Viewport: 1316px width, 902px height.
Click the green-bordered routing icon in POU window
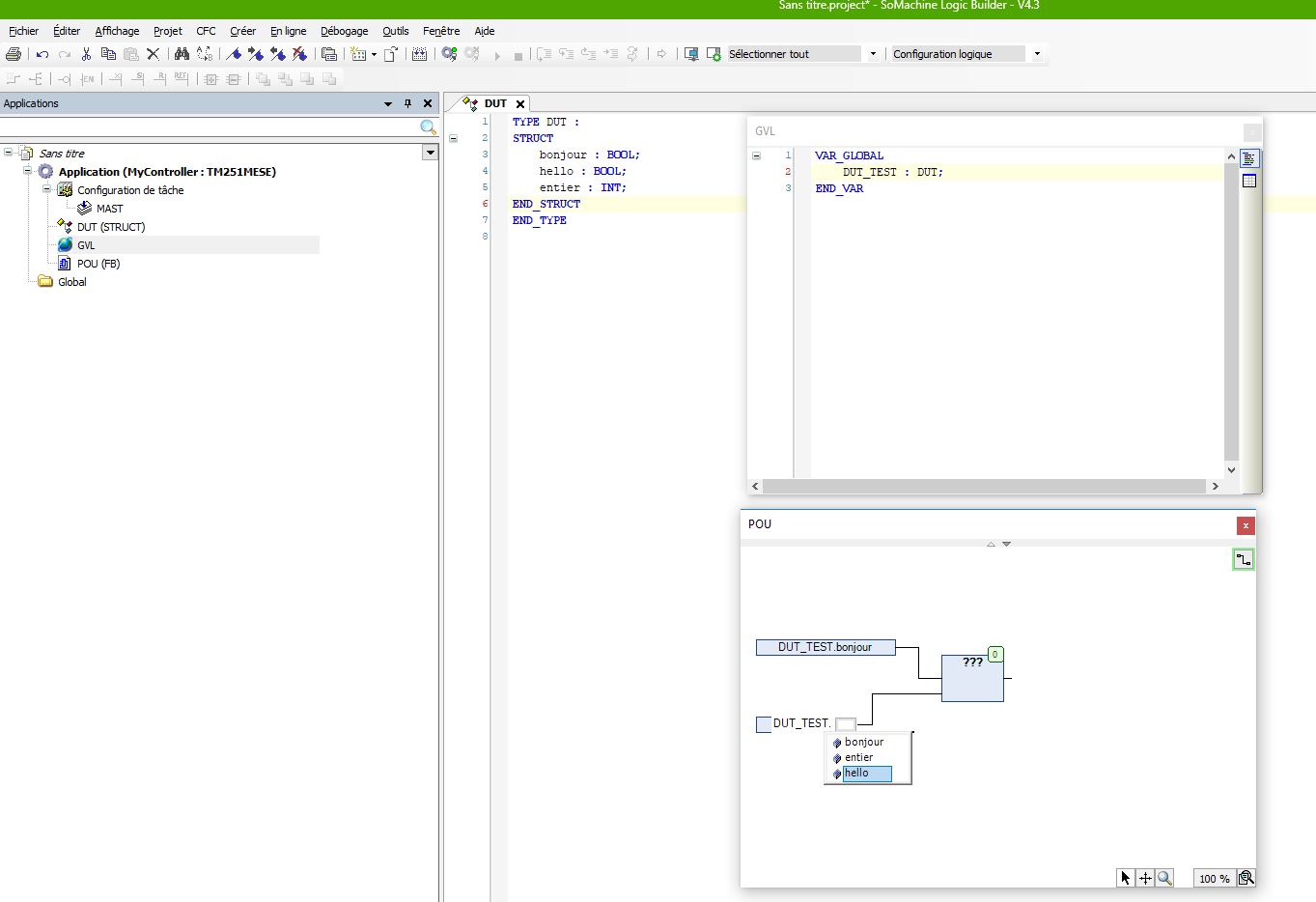(x=1244, y=559)
